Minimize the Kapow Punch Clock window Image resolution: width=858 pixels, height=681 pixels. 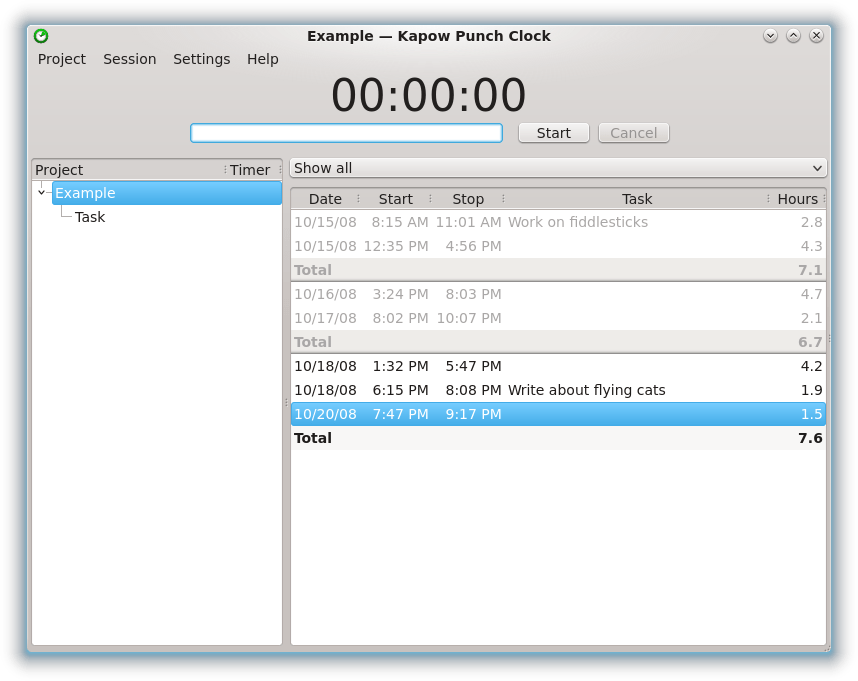point(770,36)
